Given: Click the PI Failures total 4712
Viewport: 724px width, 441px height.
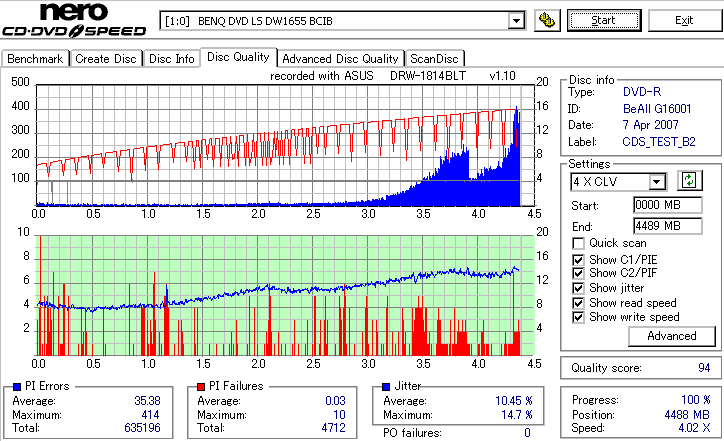Looking at the screenshot, I should [333, 428].
